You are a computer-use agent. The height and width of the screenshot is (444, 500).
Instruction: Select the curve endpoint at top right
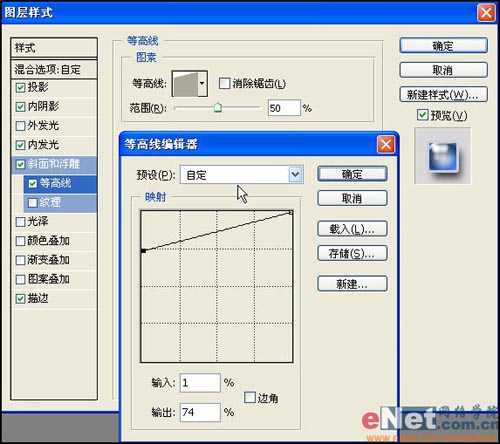[290, 212]
